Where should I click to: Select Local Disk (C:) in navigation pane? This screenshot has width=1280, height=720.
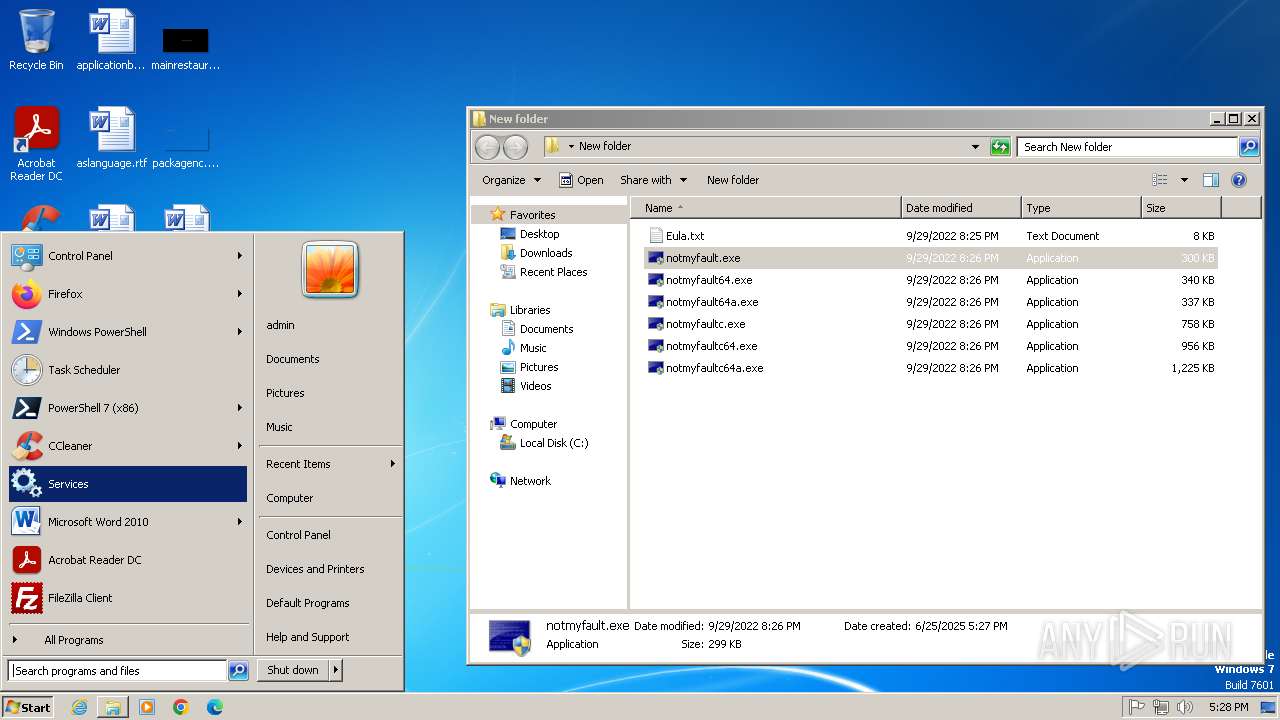pos(554,443)
